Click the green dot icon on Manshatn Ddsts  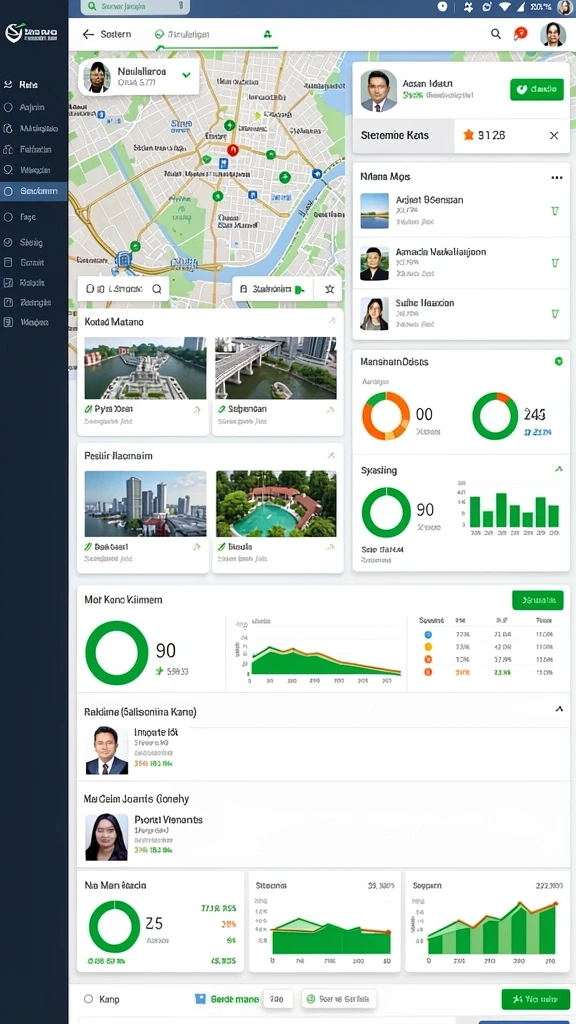[558, 361]
